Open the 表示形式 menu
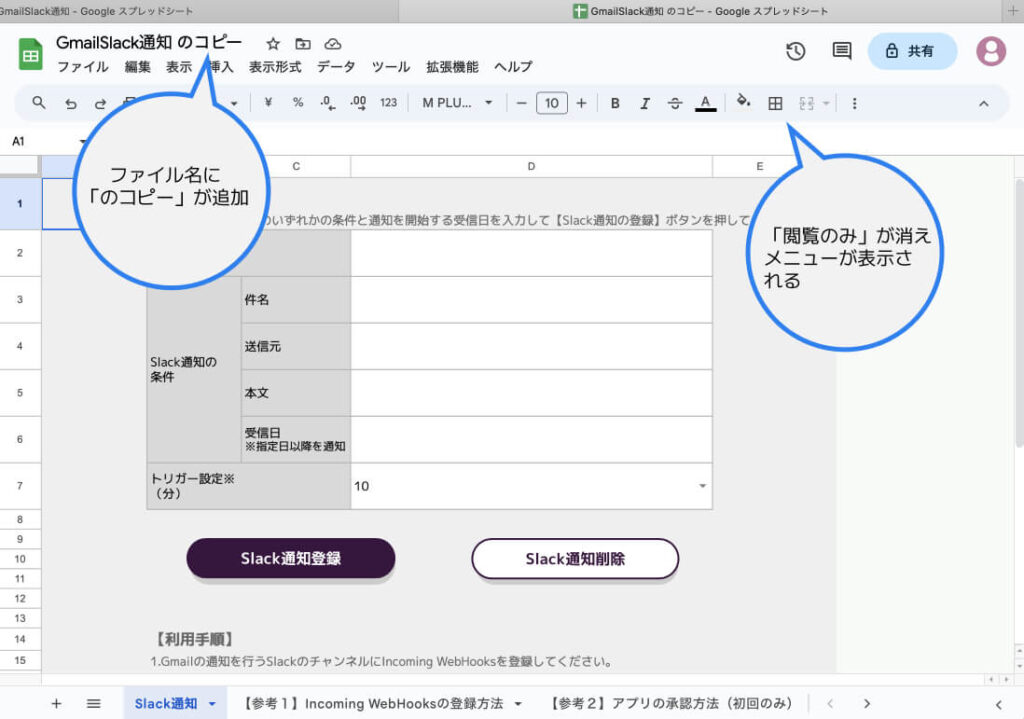This screenshot has height=719, width=1024. coord(275,67)
